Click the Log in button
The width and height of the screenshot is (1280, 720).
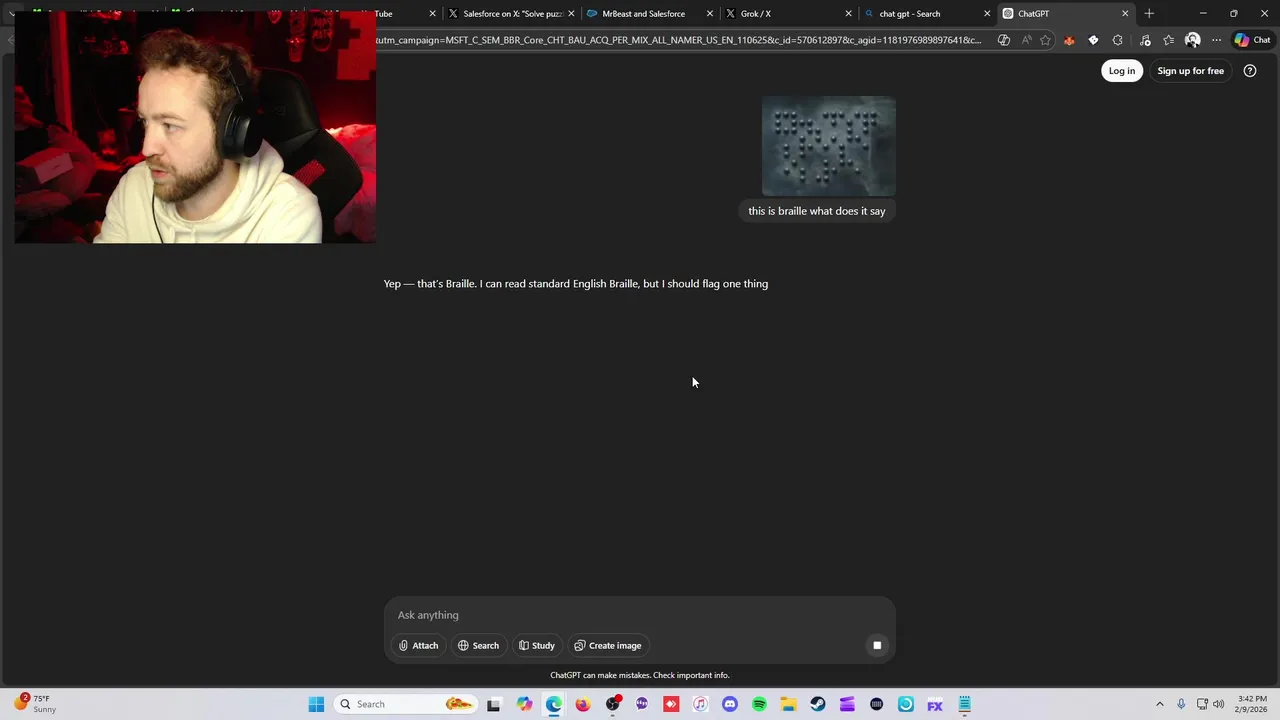[1121, 71]
